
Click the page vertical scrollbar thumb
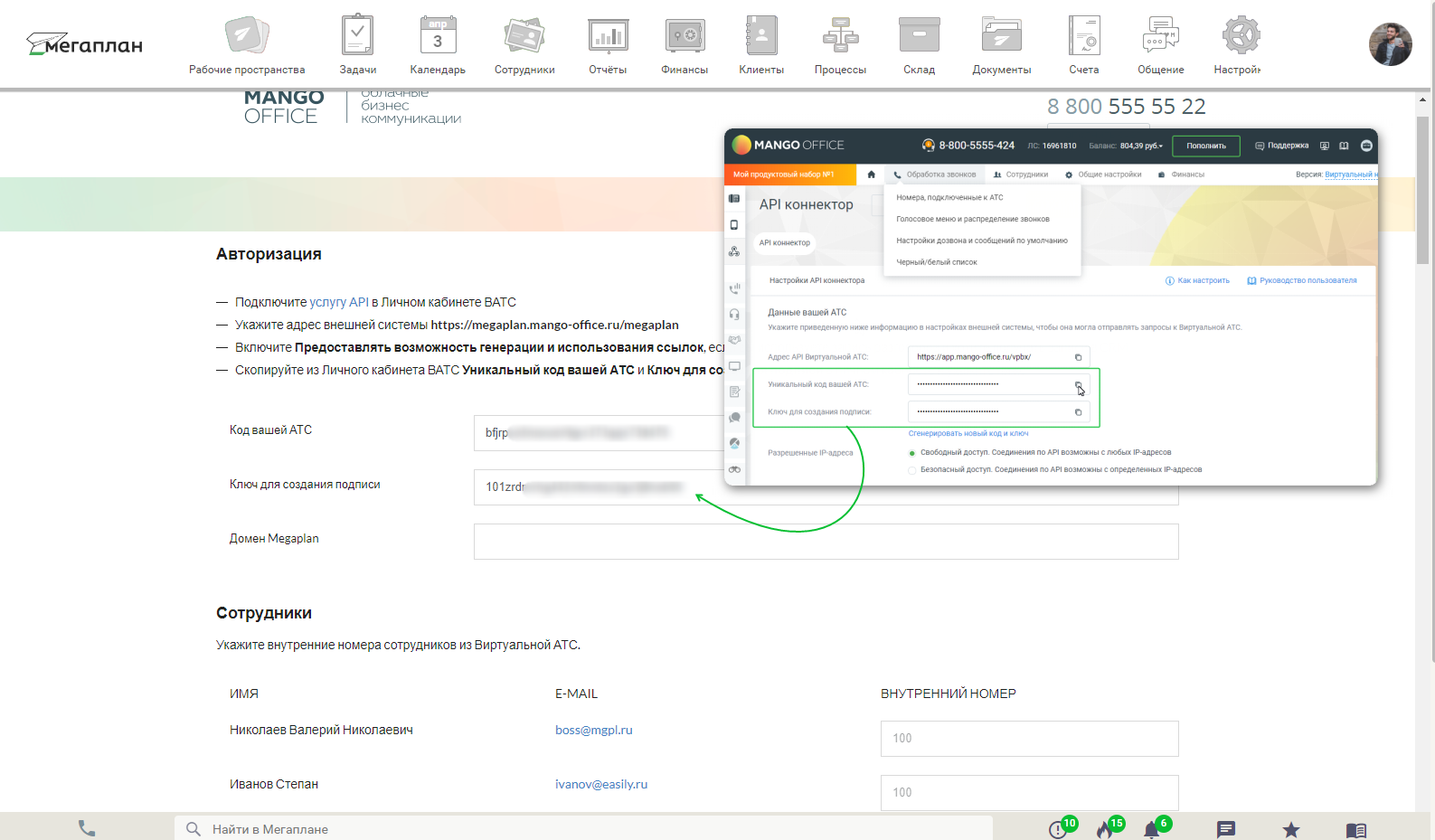(x=1423, y=190)
